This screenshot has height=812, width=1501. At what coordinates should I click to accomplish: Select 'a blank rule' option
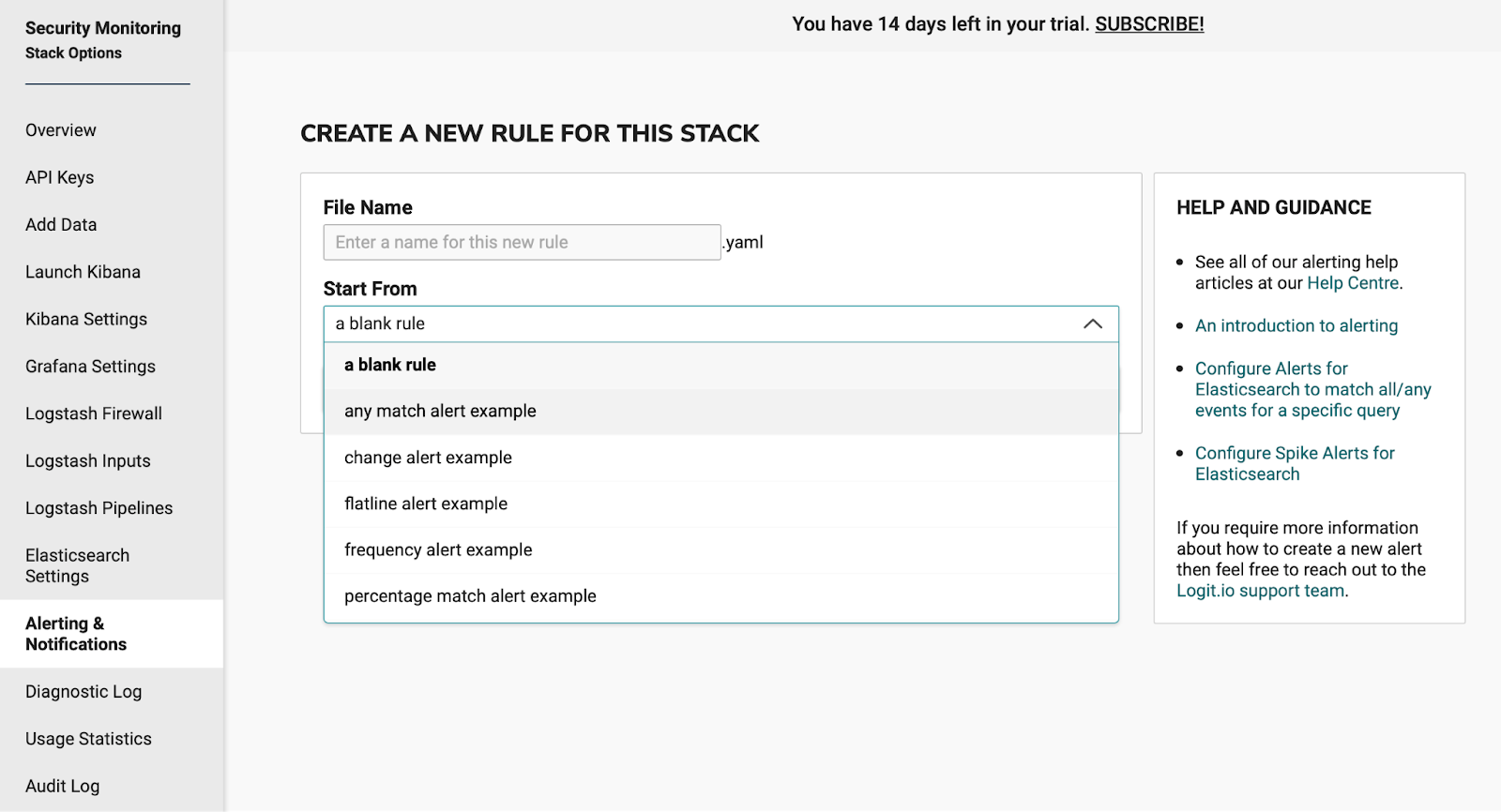390,365
